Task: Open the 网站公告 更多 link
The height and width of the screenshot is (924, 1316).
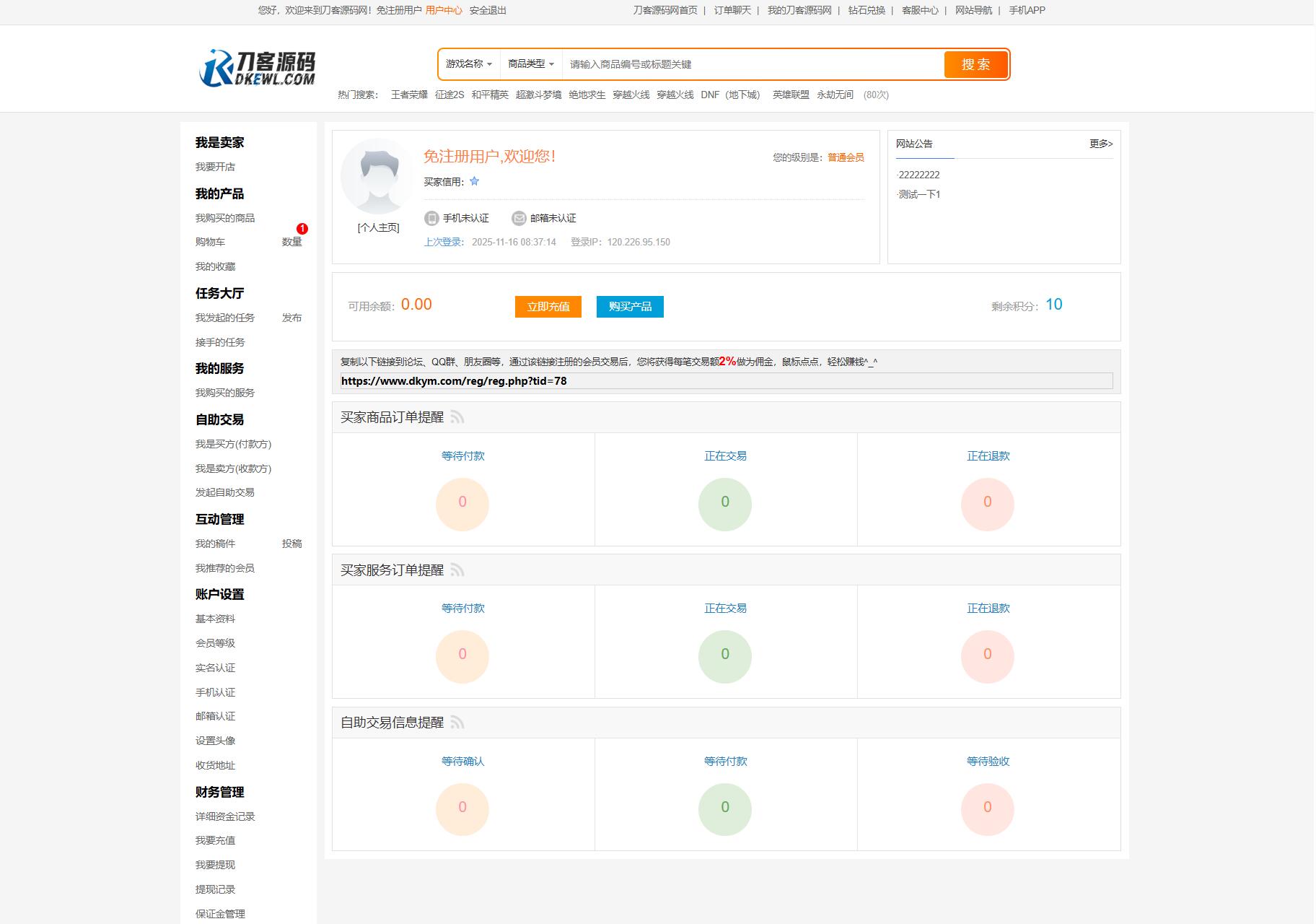Action: pyautogui.click(x=1099, y=144)
